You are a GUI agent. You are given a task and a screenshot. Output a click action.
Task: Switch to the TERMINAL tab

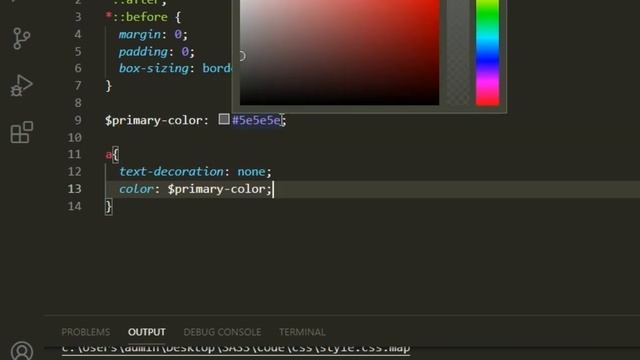tap(302, 332)
